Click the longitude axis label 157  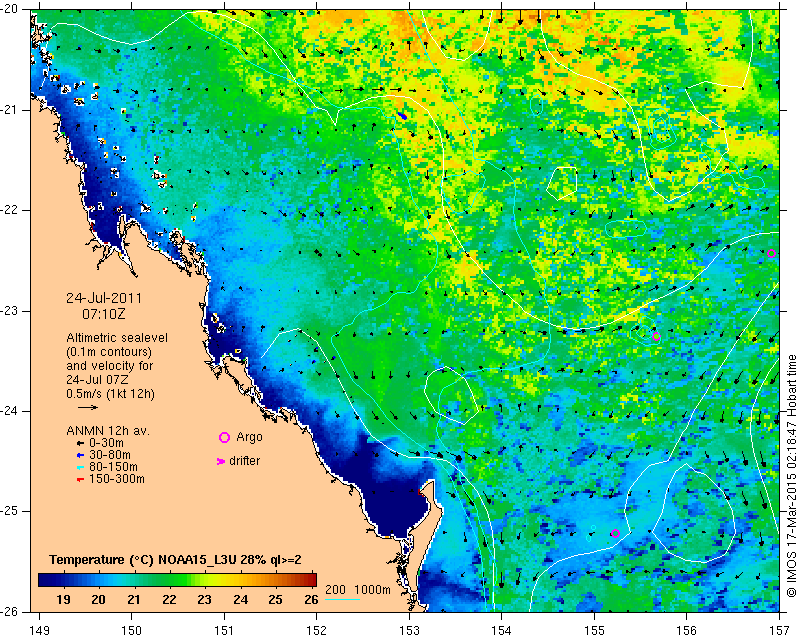click(779, 631)
